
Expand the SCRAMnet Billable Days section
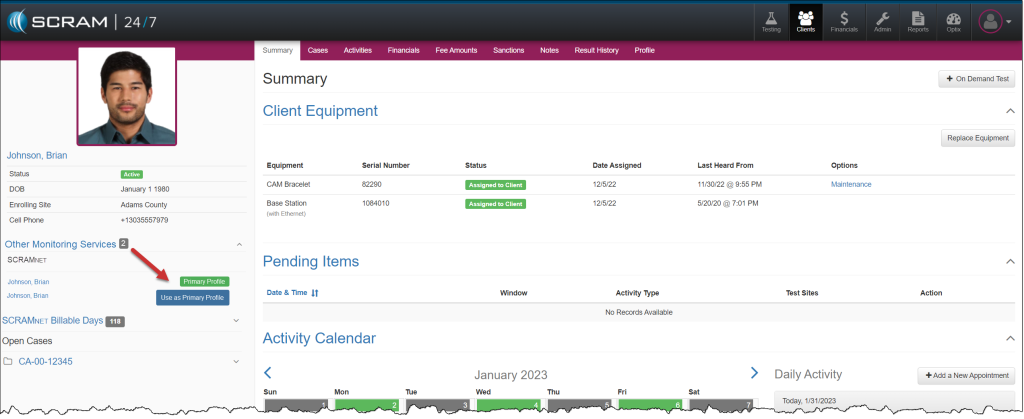tap(236, 321)
